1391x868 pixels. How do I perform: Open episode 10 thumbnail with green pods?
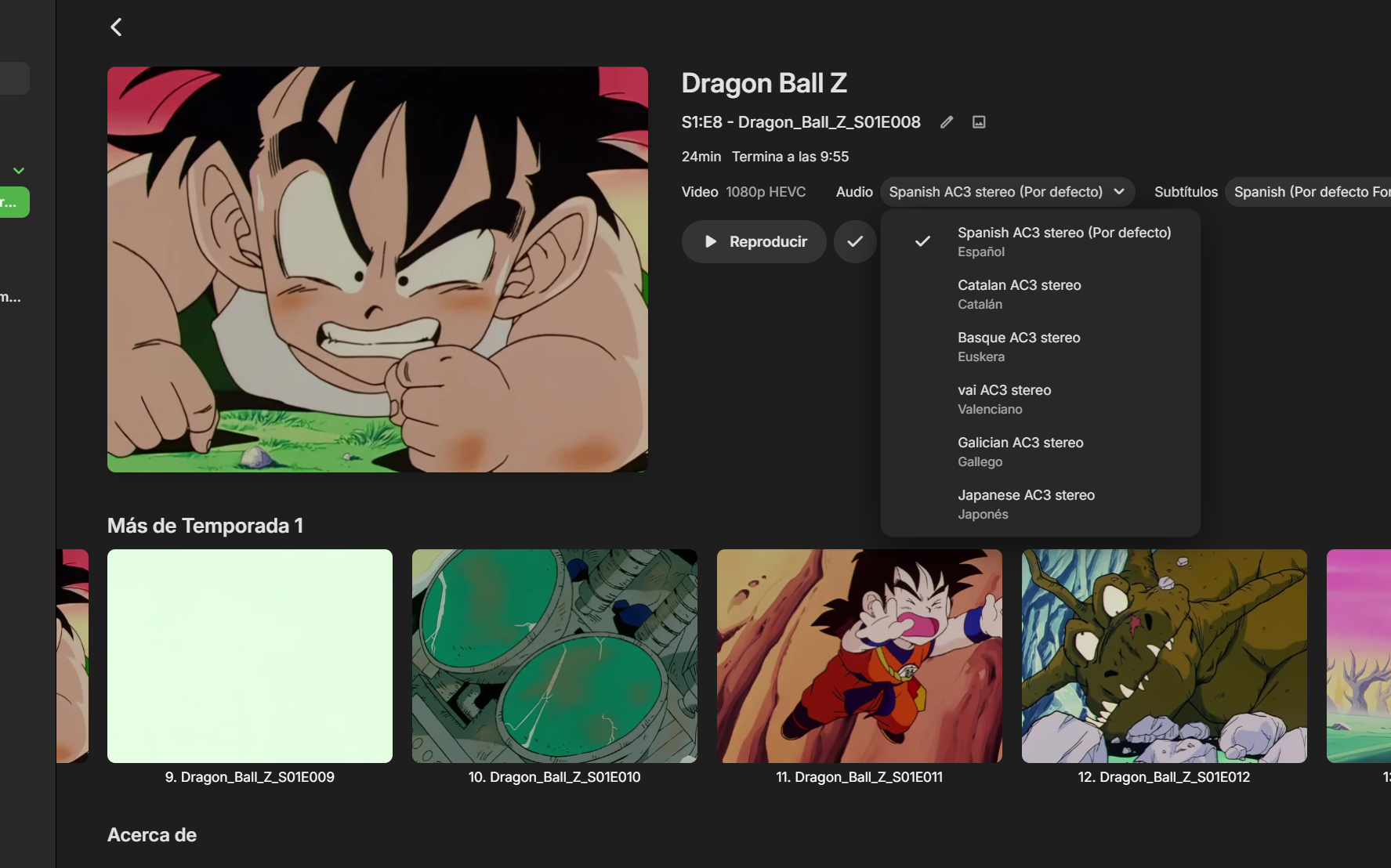click(555, 656)
